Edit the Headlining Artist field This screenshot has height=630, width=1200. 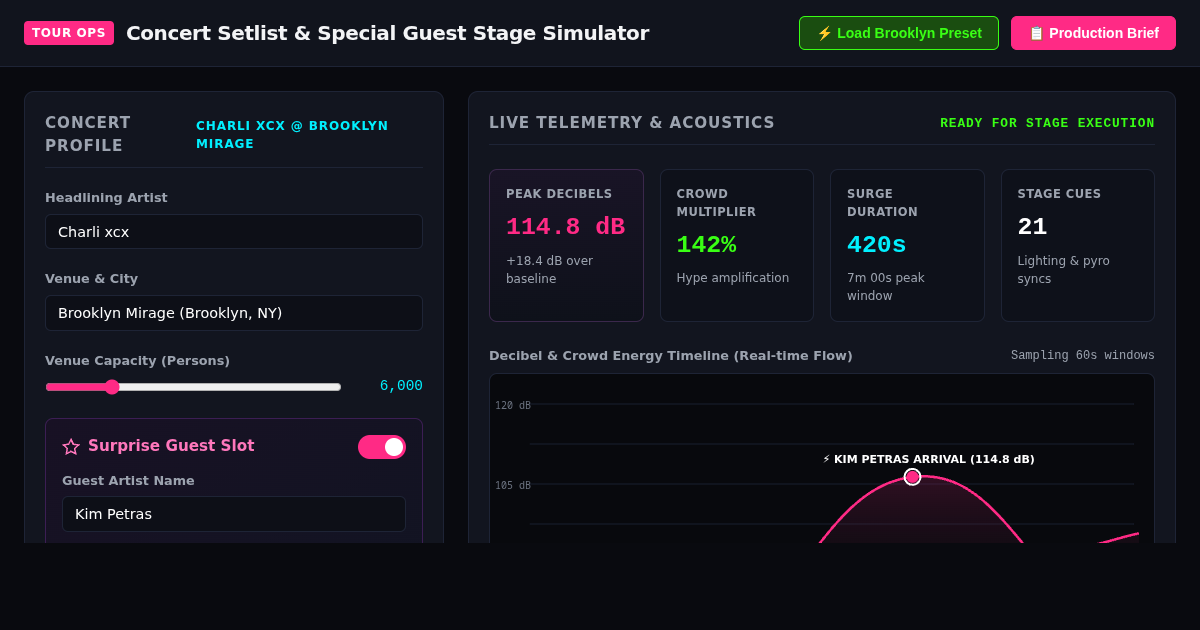[234, 231]
